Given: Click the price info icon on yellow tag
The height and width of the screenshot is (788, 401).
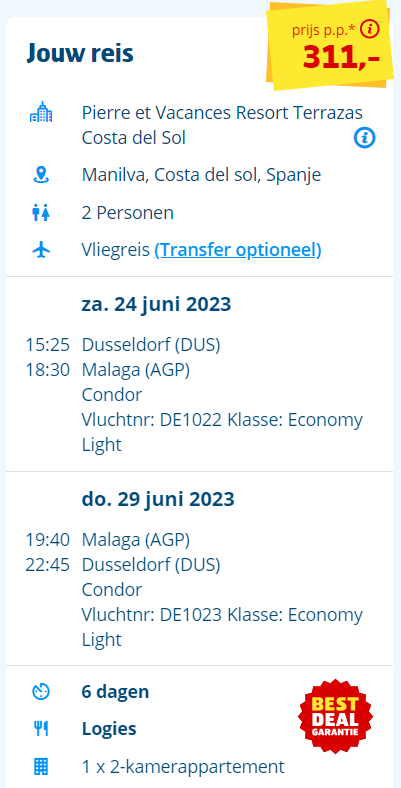Looking at the screenshot, I should click(x=370, y=30).
